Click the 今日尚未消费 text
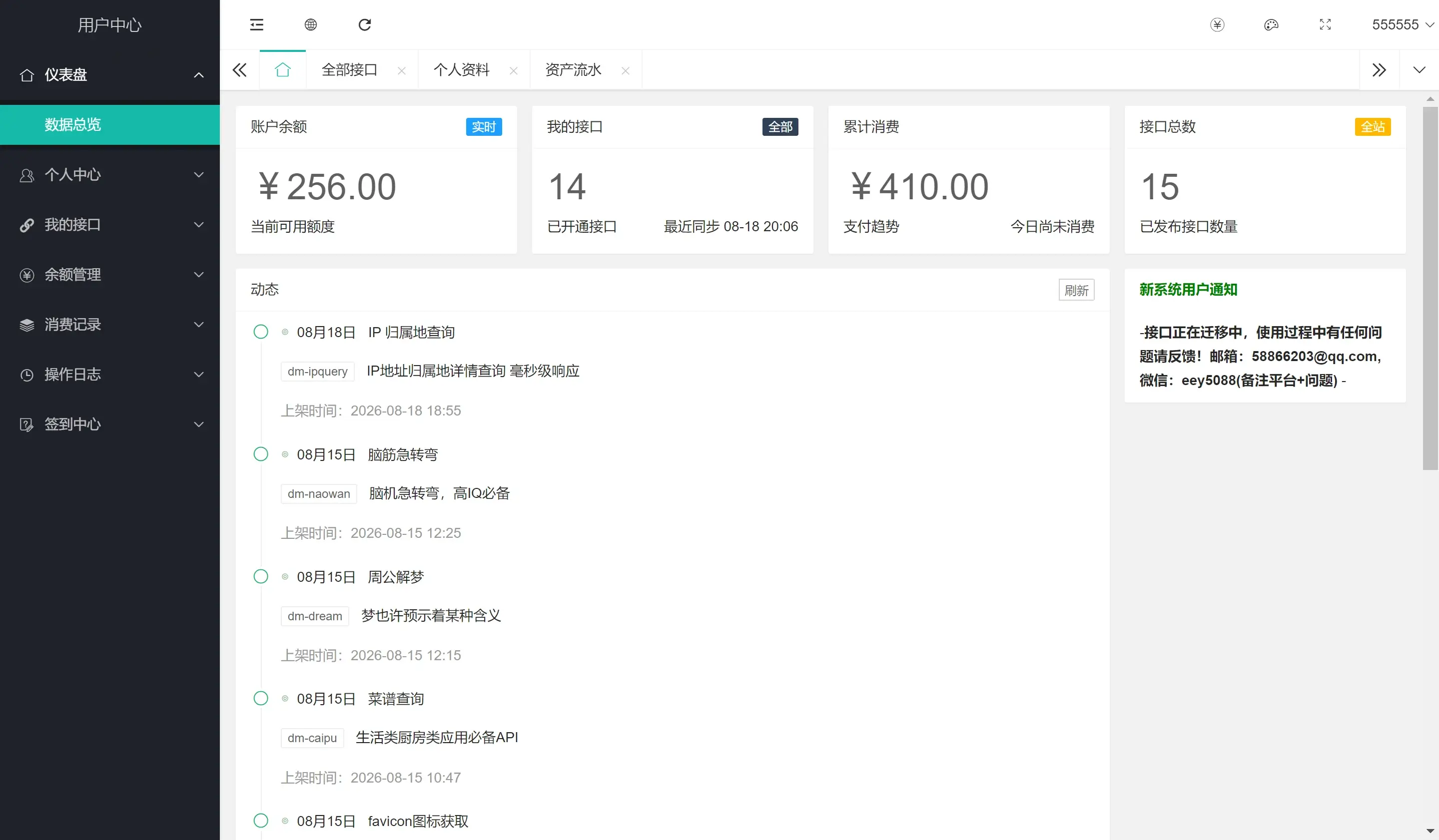 coord(1052,227)
